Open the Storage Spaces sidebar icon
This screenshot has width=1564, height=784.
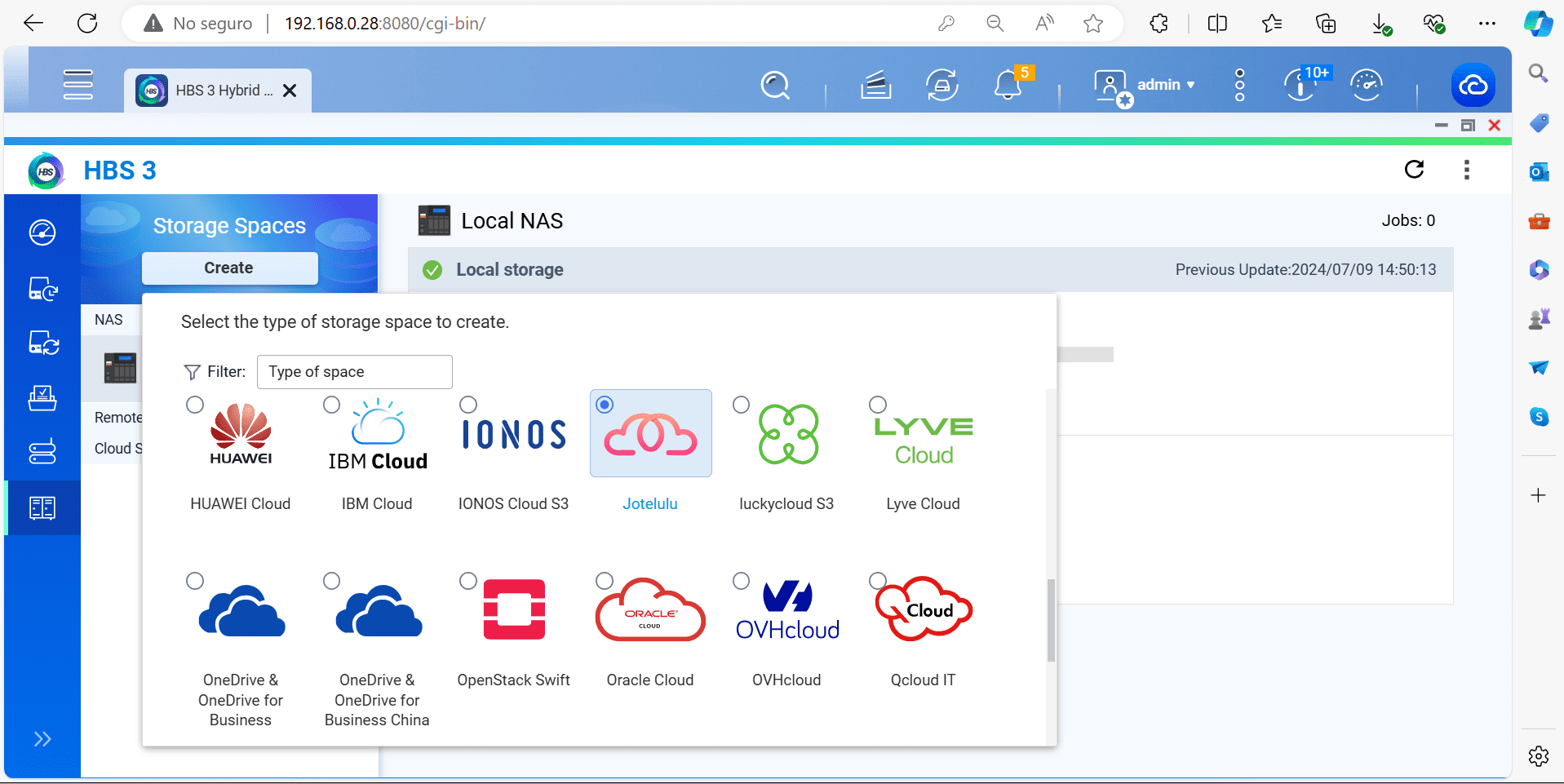(42, 508)
